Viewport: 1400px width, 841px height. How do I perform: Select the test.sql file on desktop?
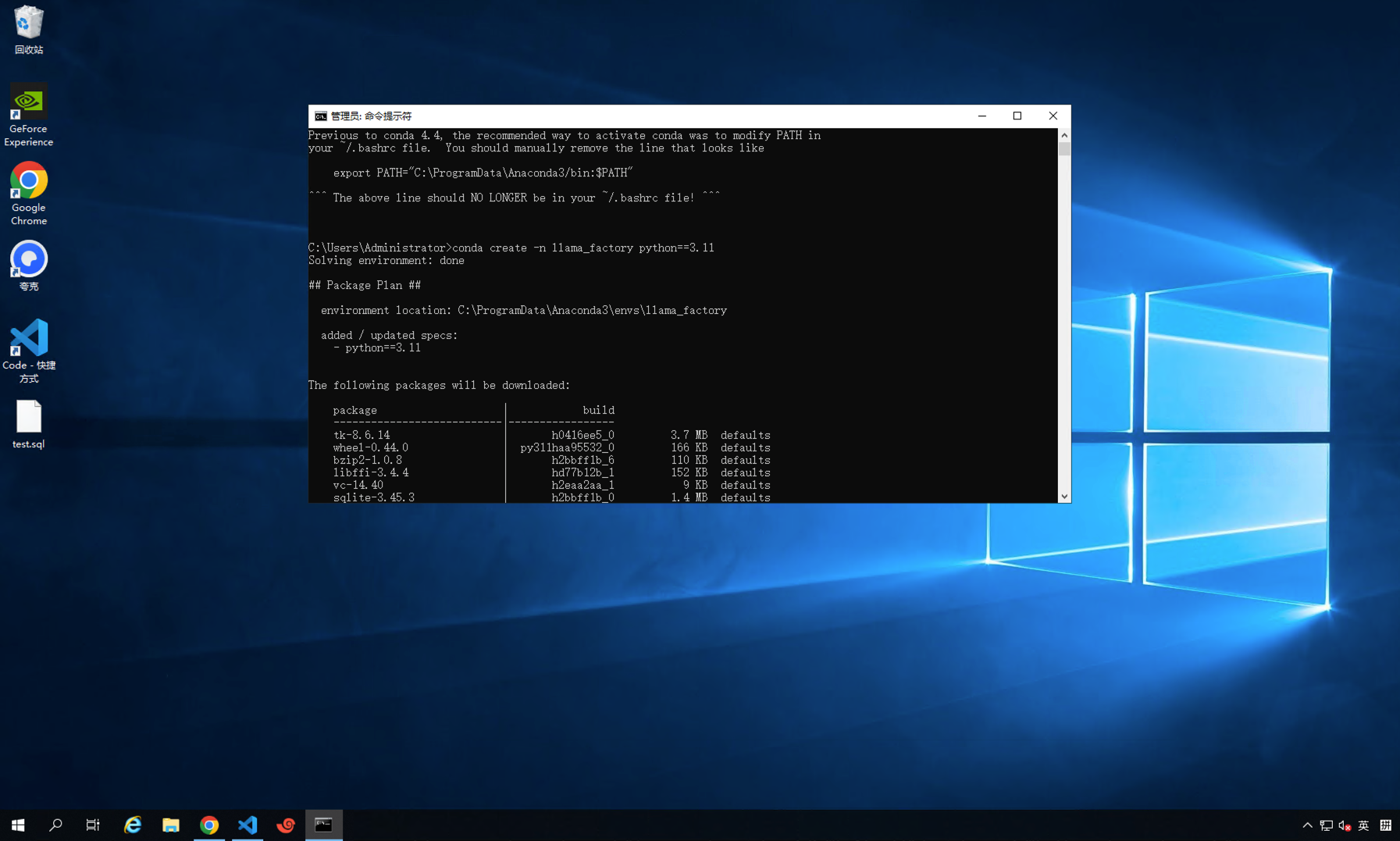[x=29, y=418]
